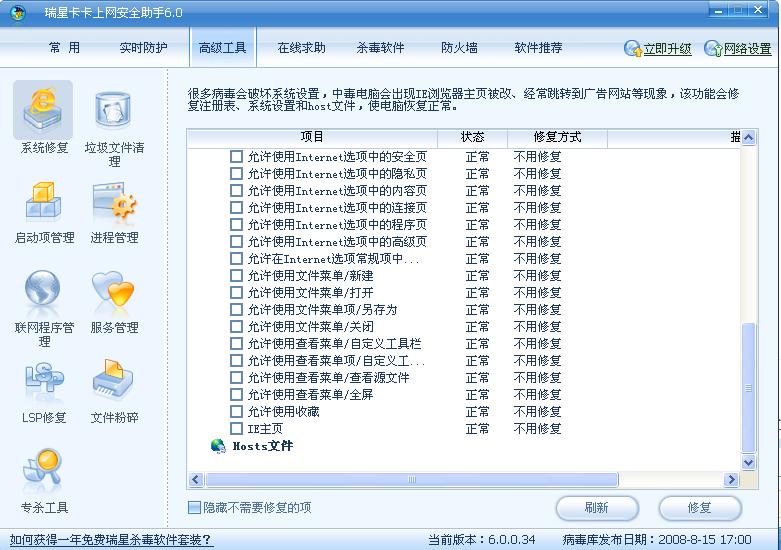Click the 修复 button
The width and height of the screenshot is (781, 550).
(700, 508)
